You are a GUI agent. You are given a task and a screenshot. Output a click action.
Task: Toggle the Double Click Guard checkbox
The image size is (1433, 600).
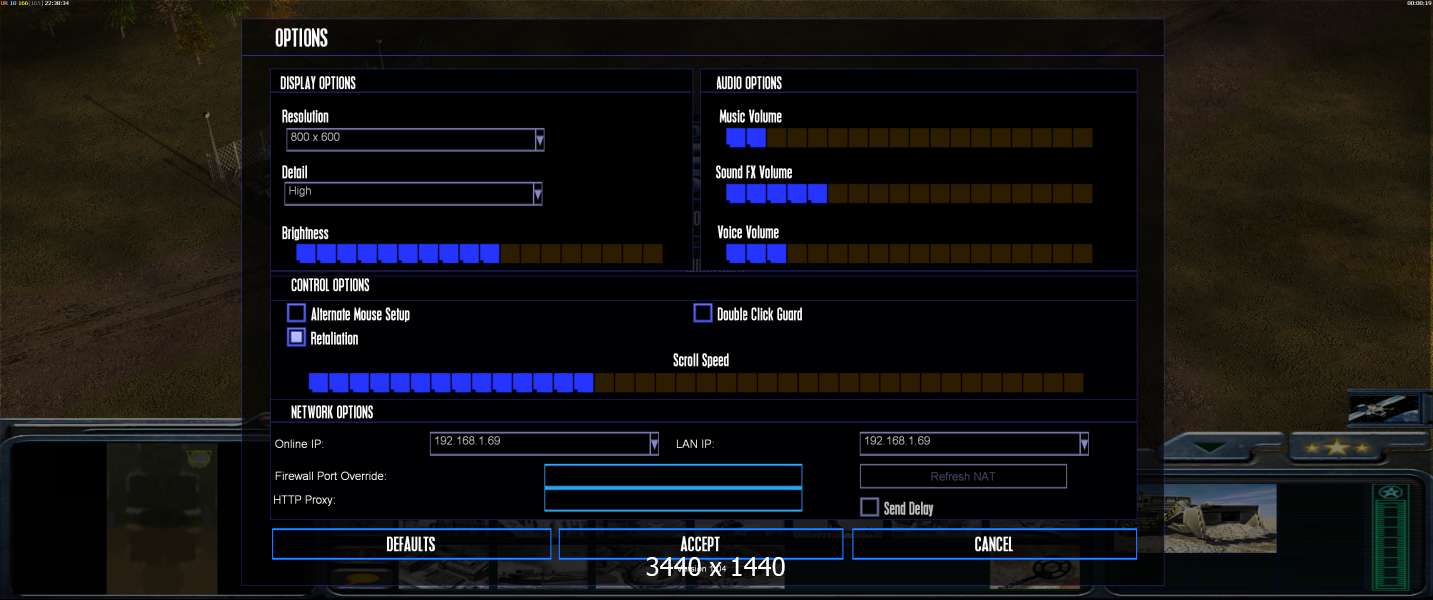(702, 313)
